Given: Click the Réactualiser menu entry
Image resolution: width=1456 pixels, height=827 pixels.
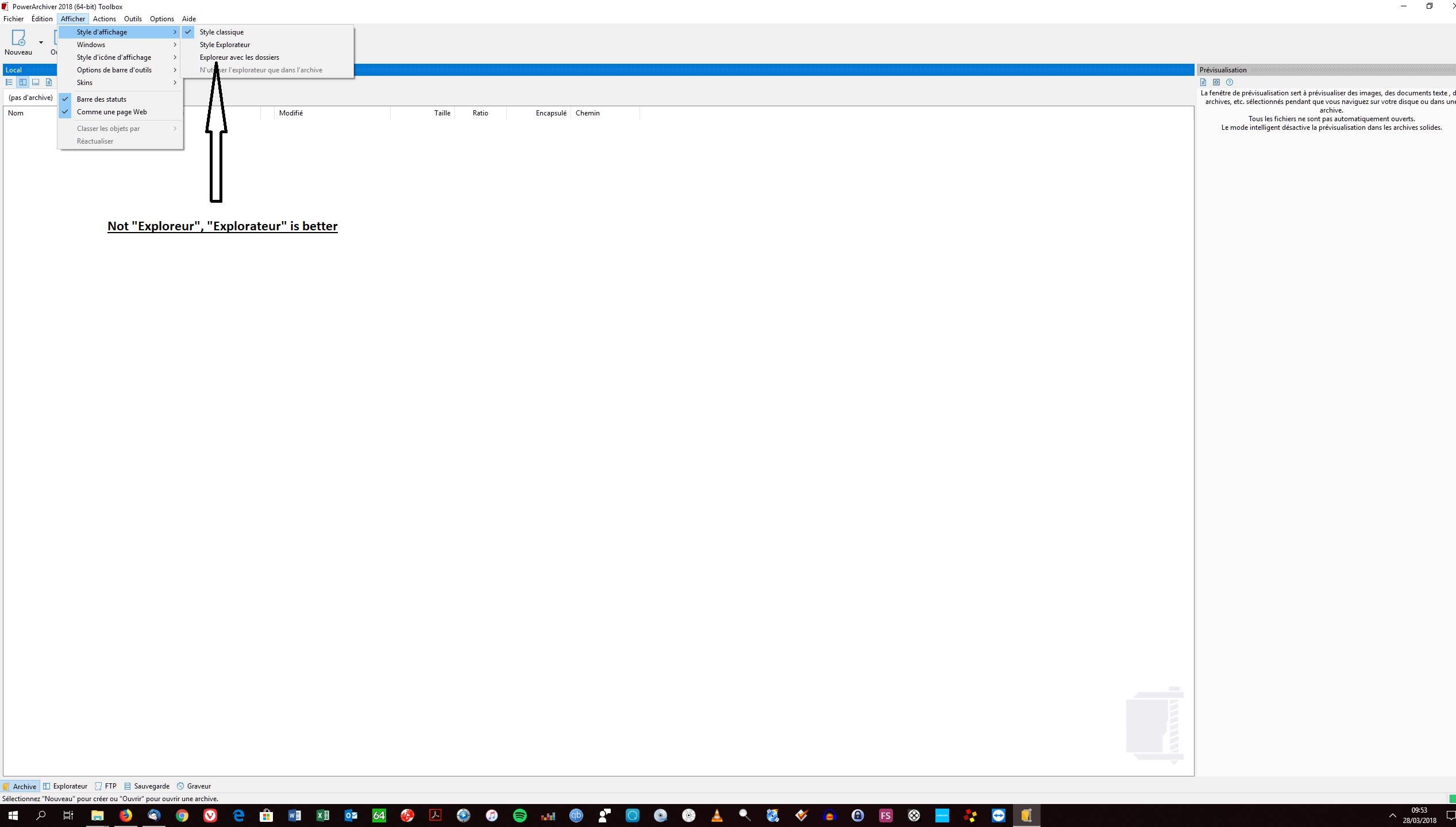Looking at the screenshot, I should point(120,141).
